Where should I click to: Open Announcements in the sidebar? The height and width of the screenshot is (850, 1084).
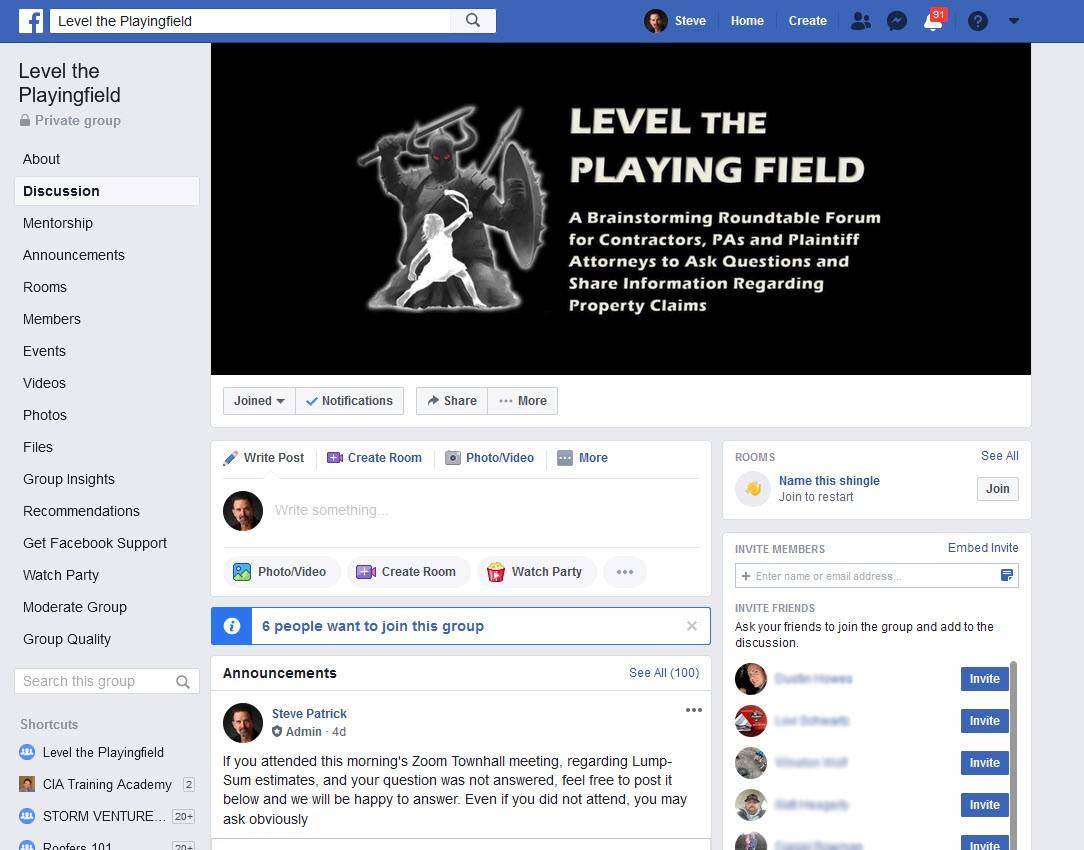[x=73, y=255]
